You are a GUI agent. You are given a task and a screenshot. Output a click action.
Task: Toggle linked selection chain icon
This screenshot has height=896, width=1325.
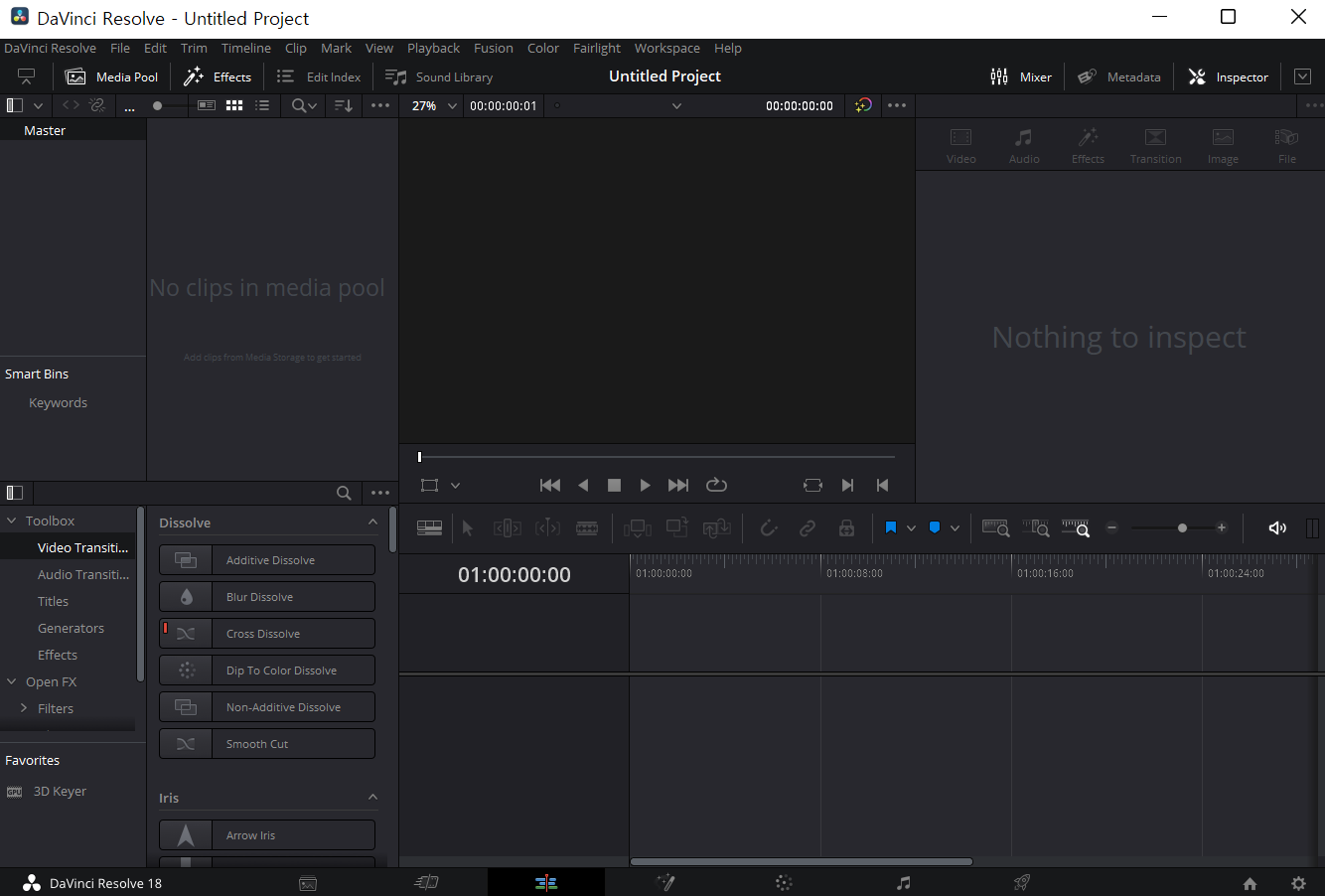click(808, 527)
